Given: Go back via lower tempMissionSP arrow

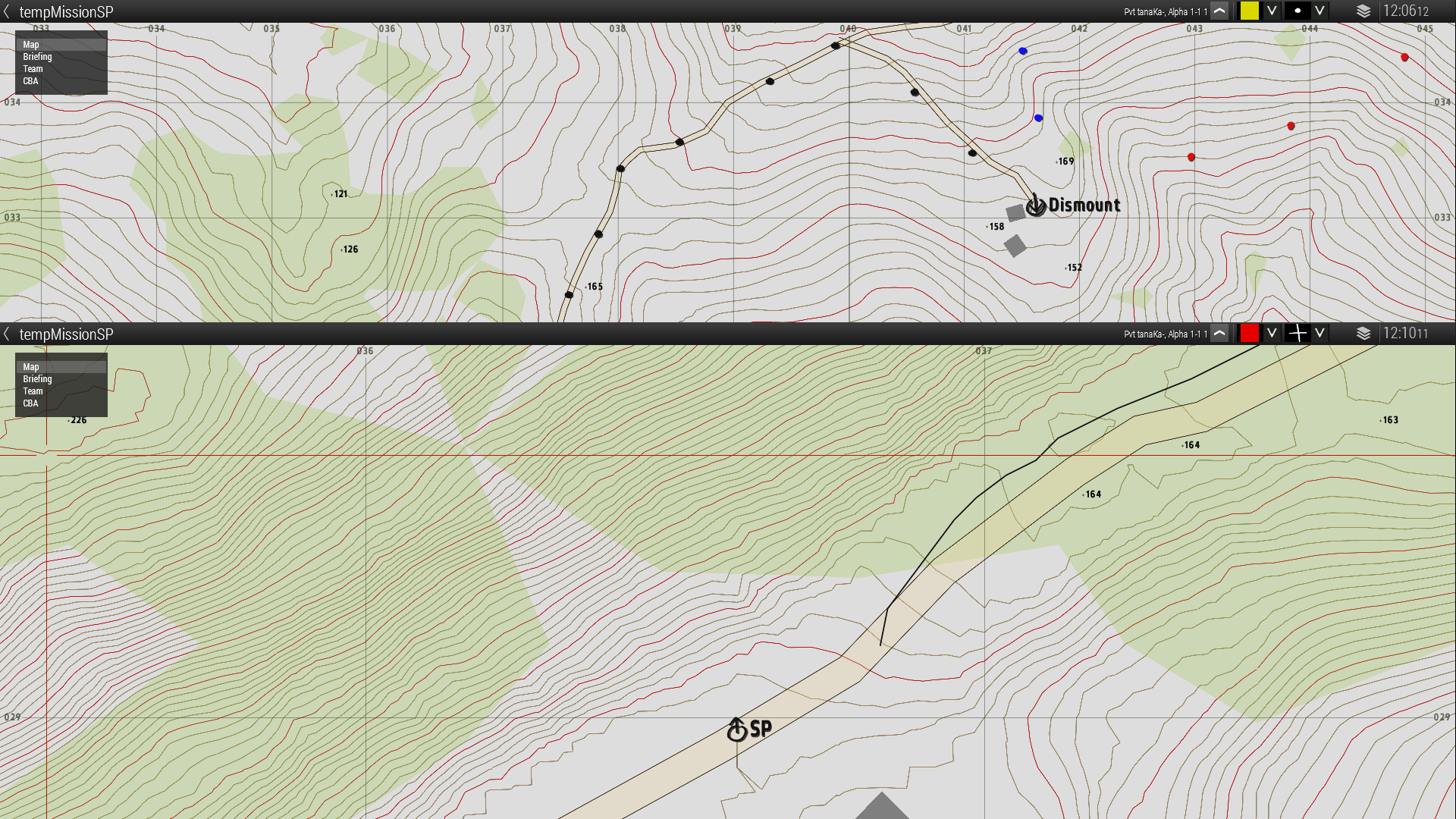Looking at the screenshot, I should [7, 334].
